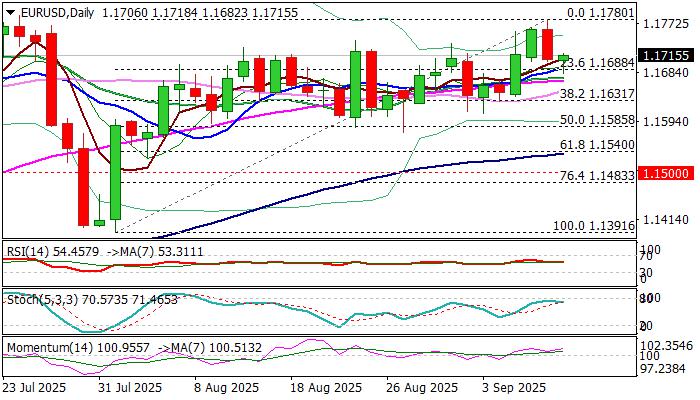The width and height of the screenshot is (700, 400).
Task: Click the 3 Sep 2025 date label
Action: point(514,387)
